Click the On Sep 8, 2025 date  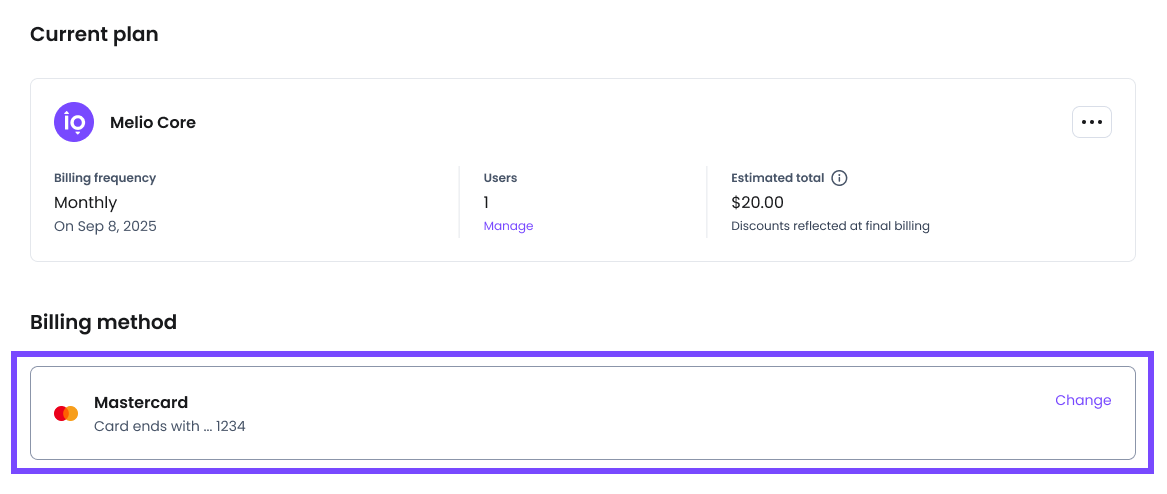105,226
